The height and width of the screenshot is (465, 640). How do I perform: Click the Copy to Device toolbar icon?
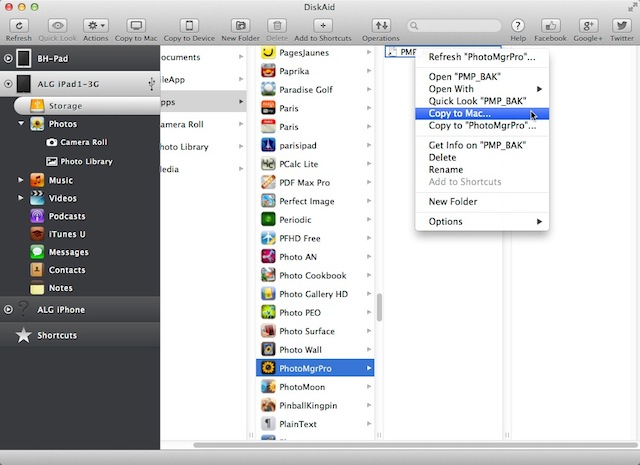click(189, 26)
